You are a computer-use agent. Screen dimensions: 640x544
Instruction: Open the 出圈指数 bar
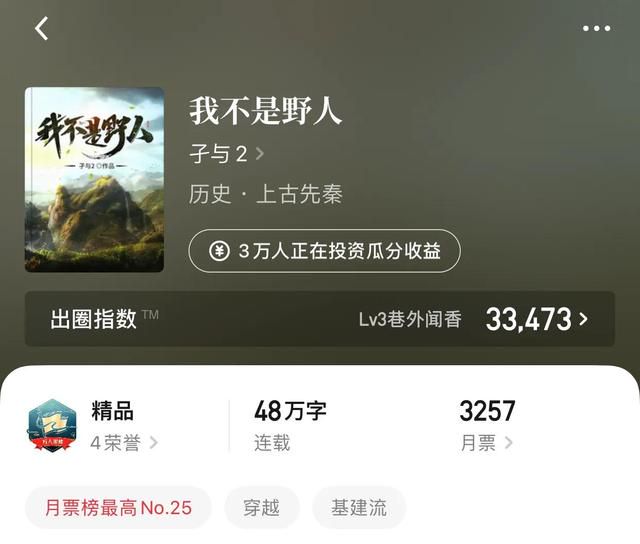click(320, 319)
